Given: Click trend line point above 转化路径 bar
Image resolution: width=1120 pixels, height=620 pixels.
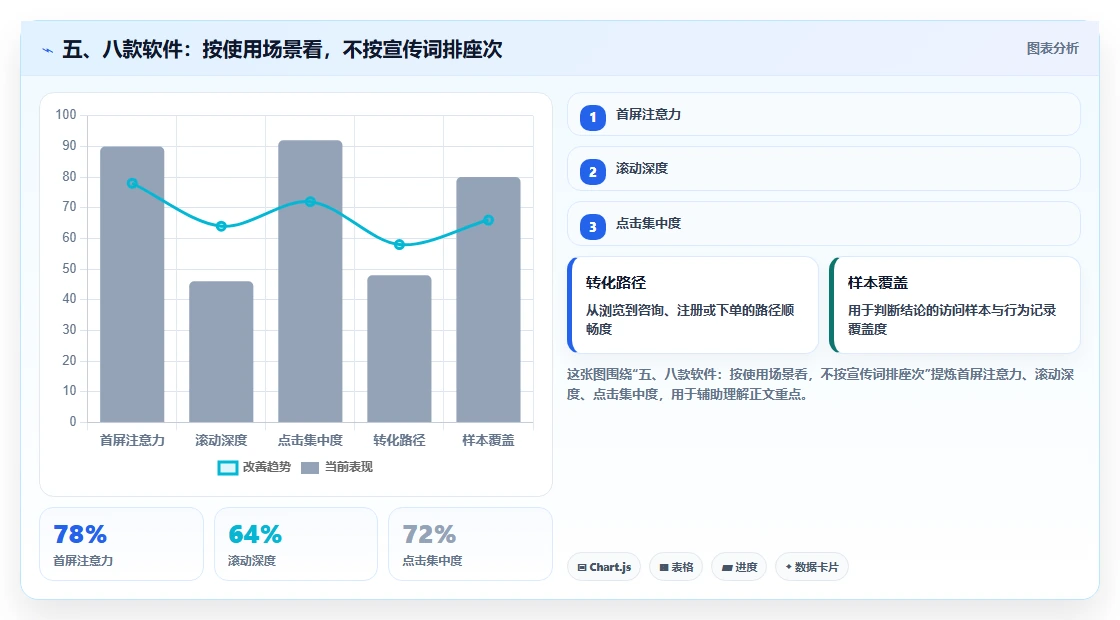Looking at the screenshot, I should [x=399, y=244].
